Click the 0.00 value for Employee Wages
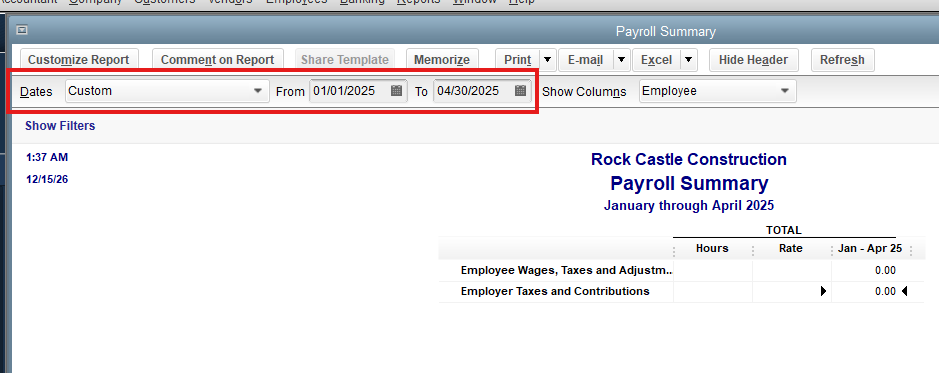939x373 pixels. pyautogui.click(x=885, y=271)
